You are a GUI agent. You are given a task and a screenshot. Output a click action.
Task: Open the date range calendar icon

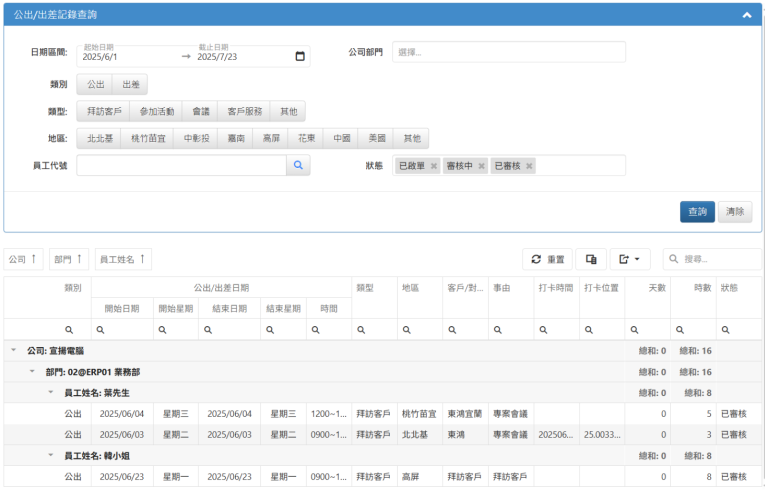coord(300,56)
